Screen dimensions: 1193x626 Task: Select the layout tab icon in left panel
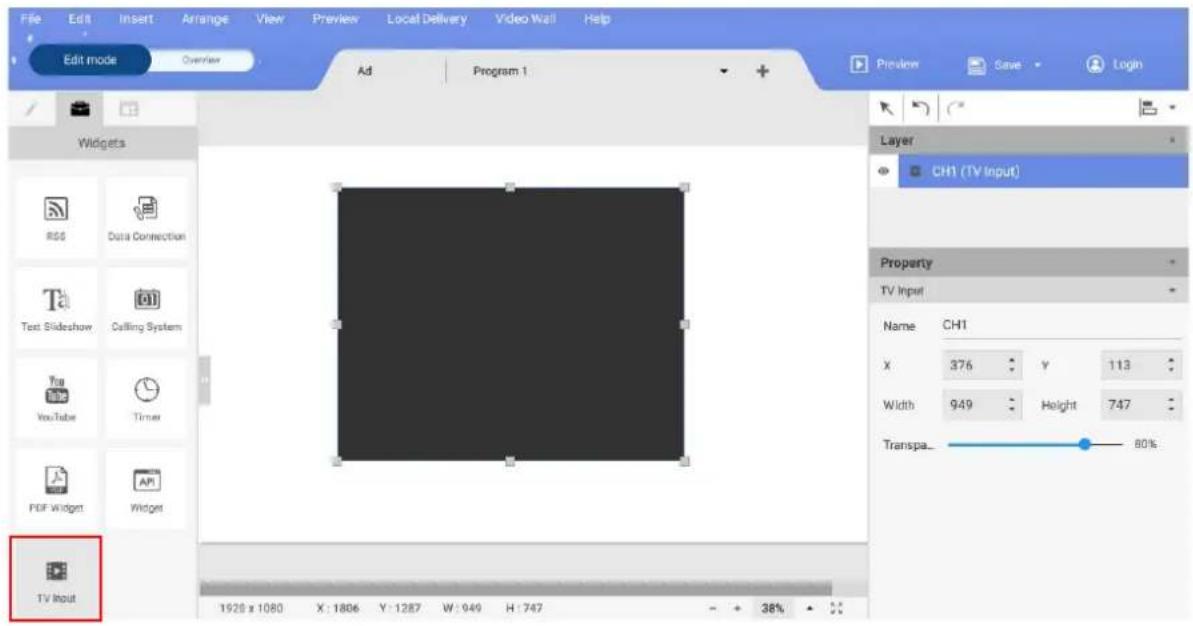tap(129, 110)
